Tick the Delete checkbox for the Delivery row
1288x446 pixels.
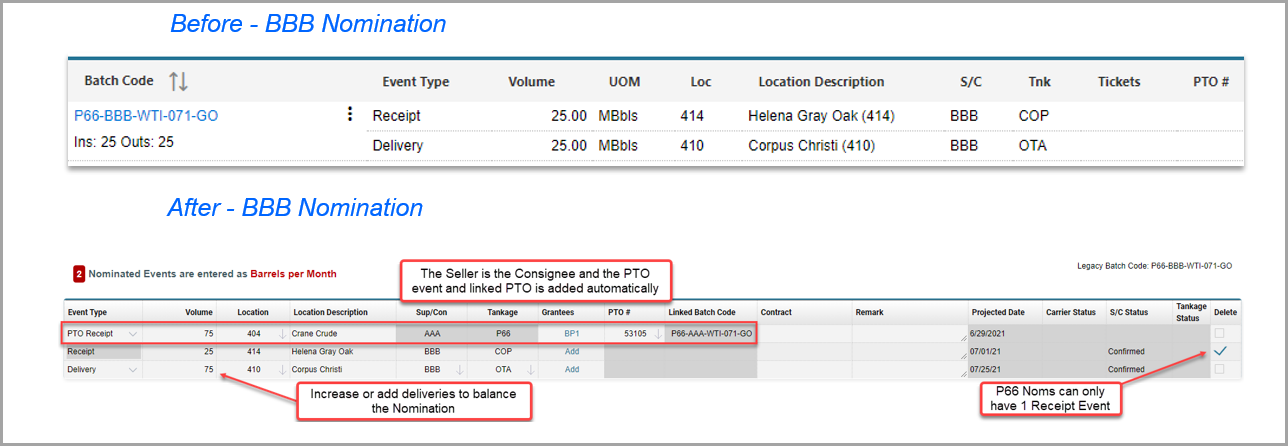(1218, 369)
